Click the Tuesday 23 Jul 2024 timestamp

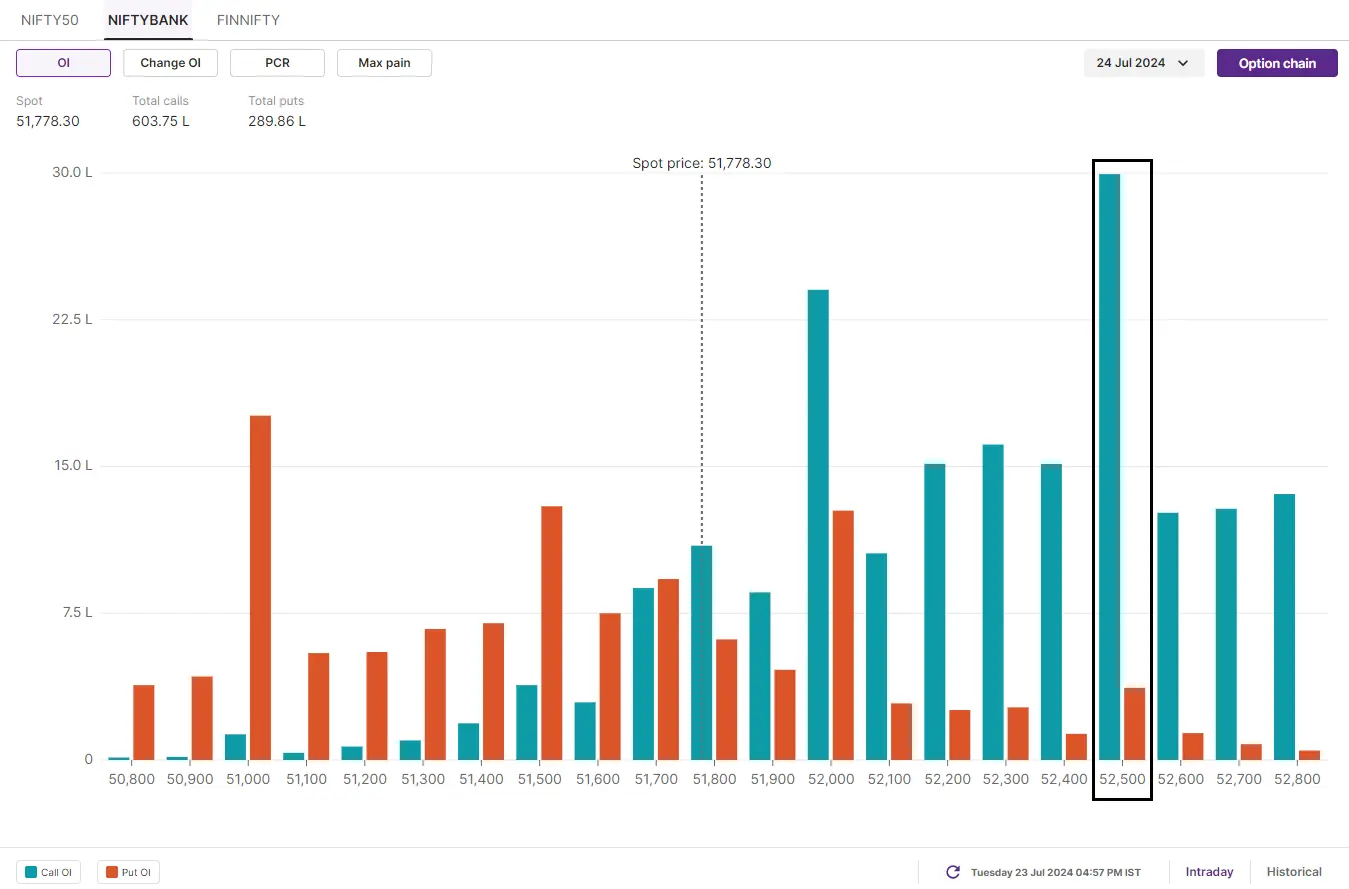(1056, 872)
